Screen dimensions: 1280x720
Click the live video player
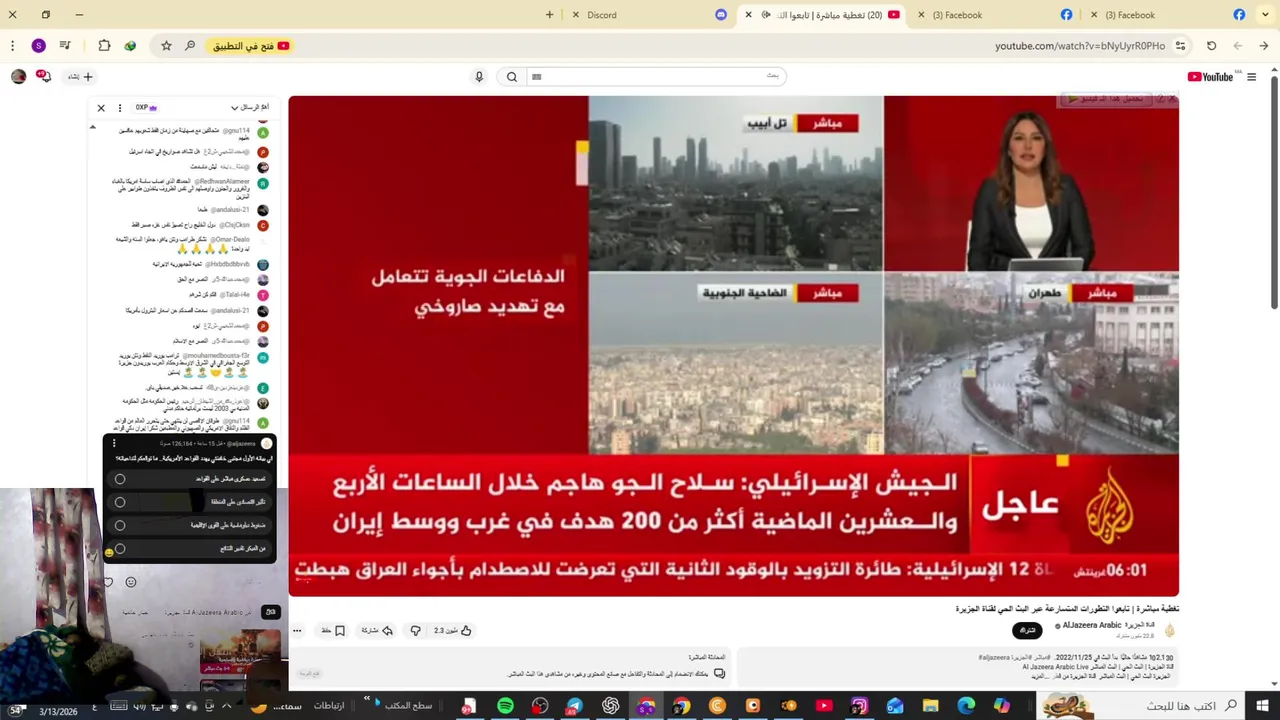coord(734,346)
